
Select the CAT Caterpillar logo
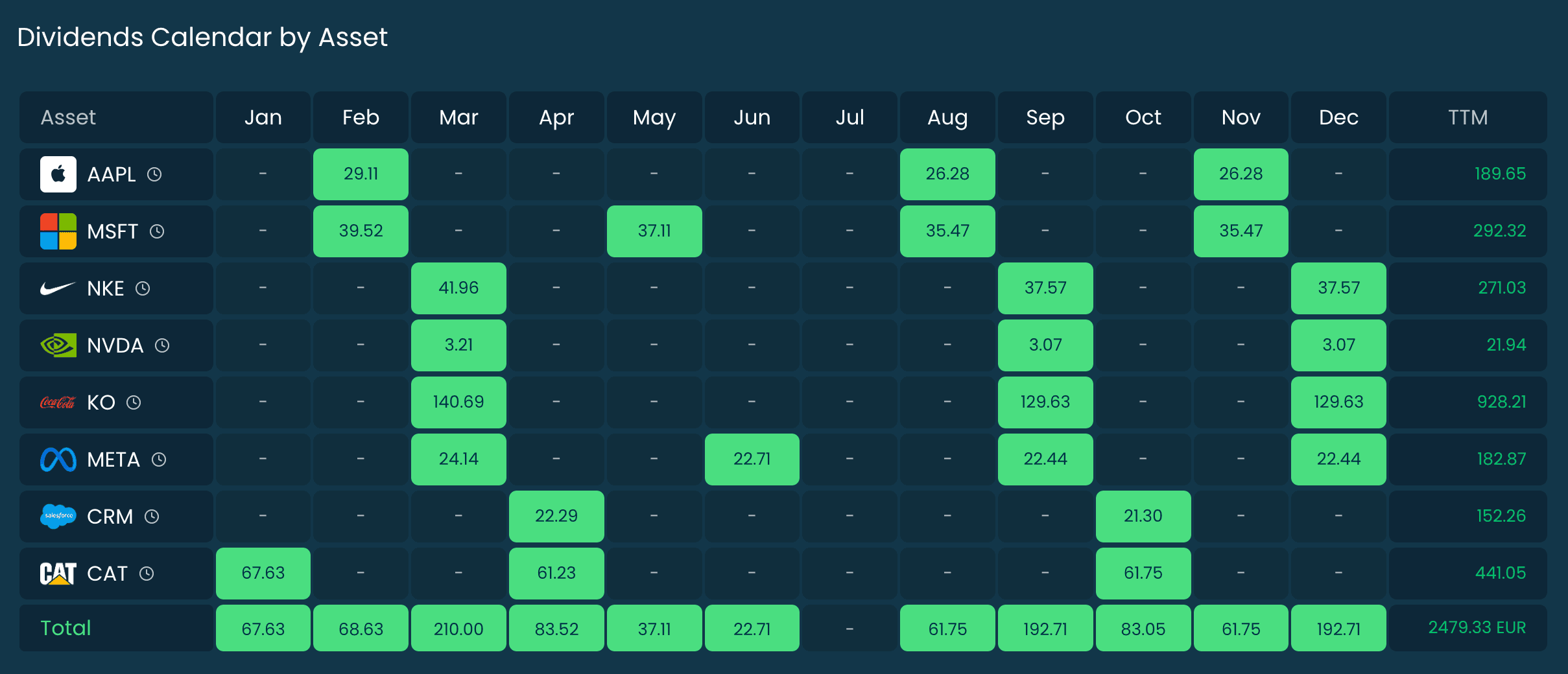click(58, 573)
